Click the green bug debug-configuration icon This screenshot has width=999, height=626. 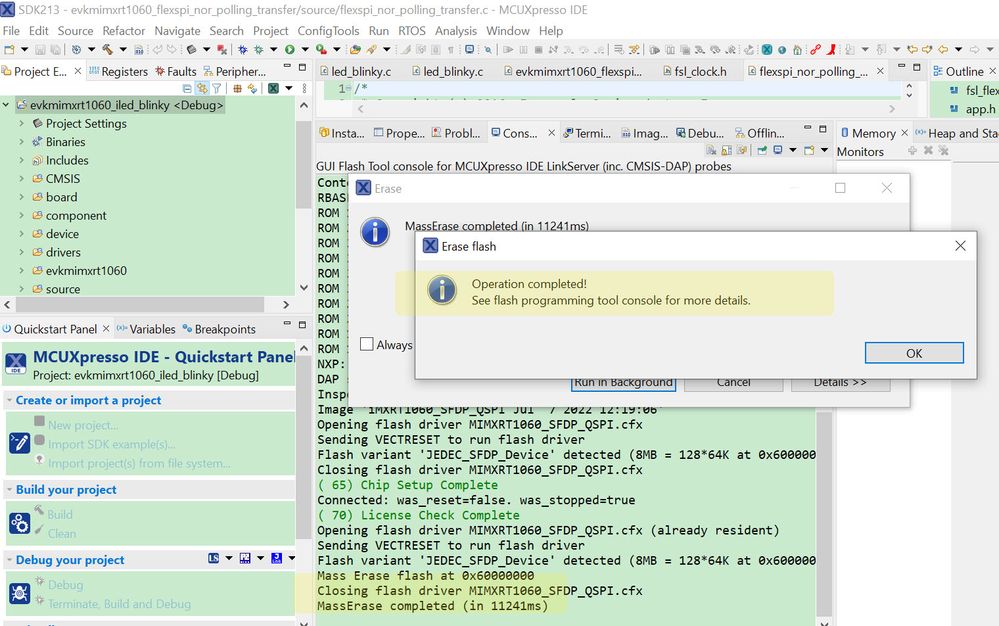tap(259, 49)
